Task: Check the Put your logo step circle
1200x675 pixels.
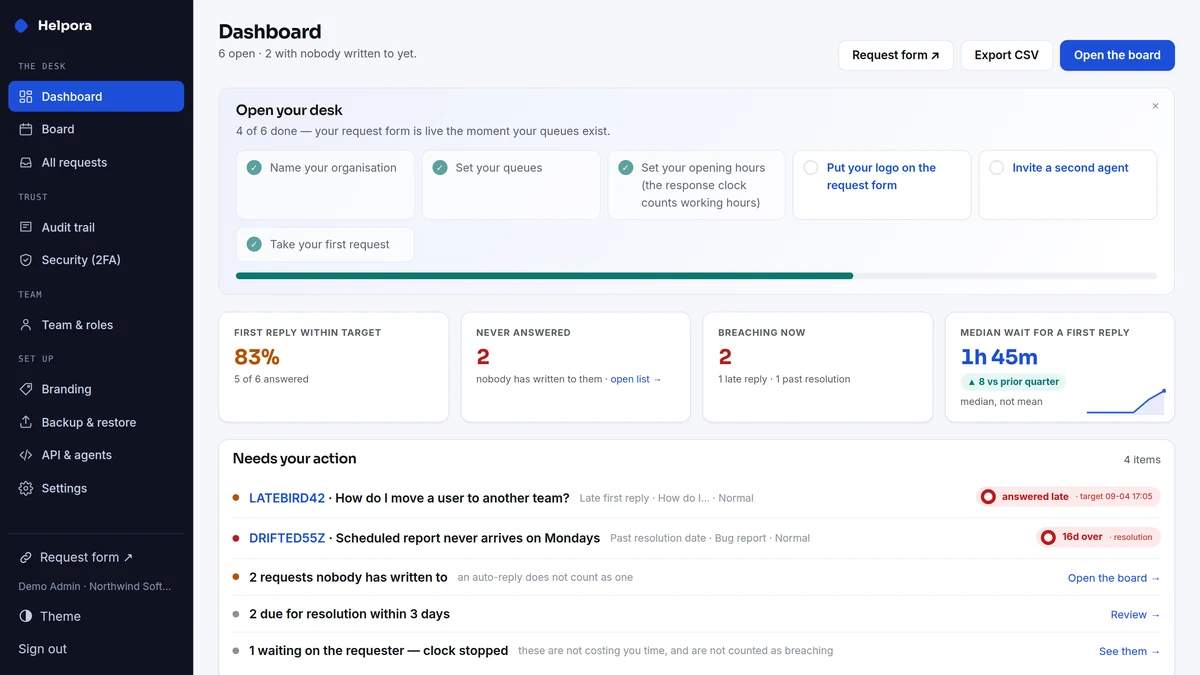Action: pos(811,168)
